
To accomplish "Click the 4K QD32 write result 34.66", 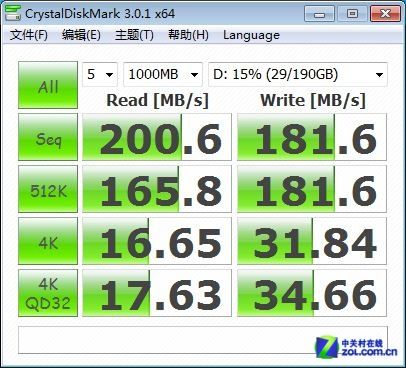I will (312, 293).
